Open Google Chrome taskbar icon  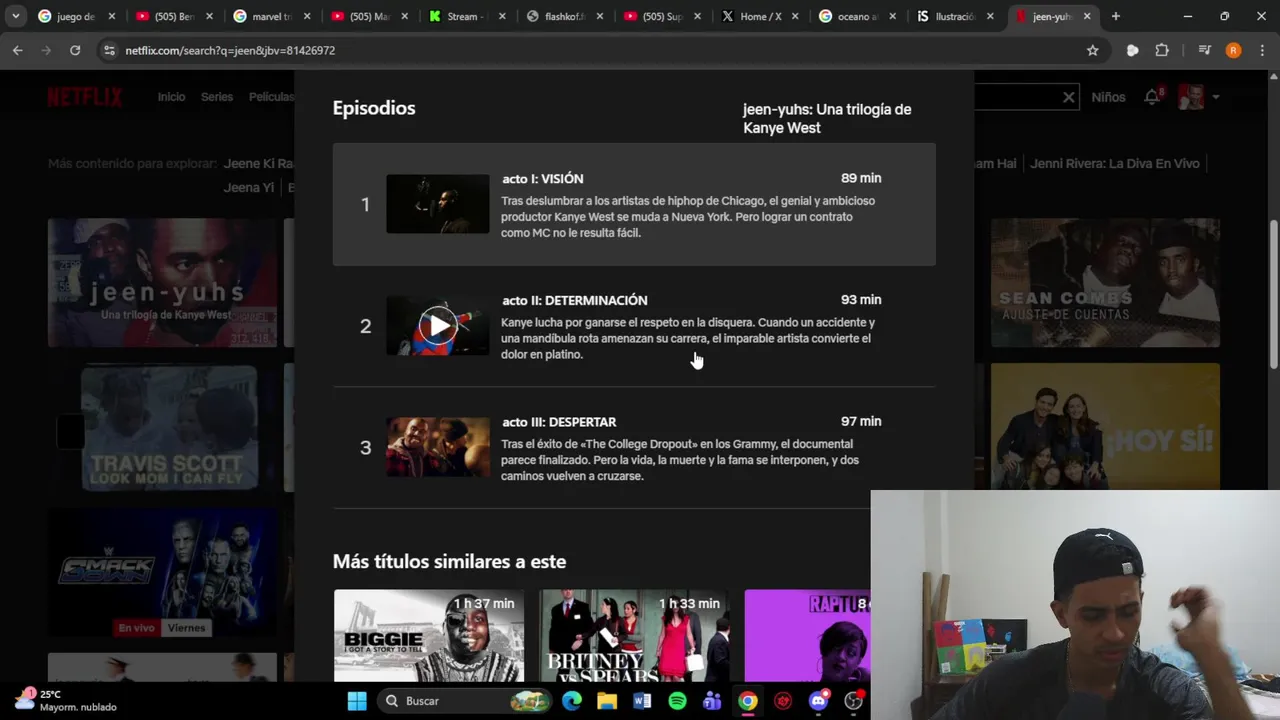point(748,701)
